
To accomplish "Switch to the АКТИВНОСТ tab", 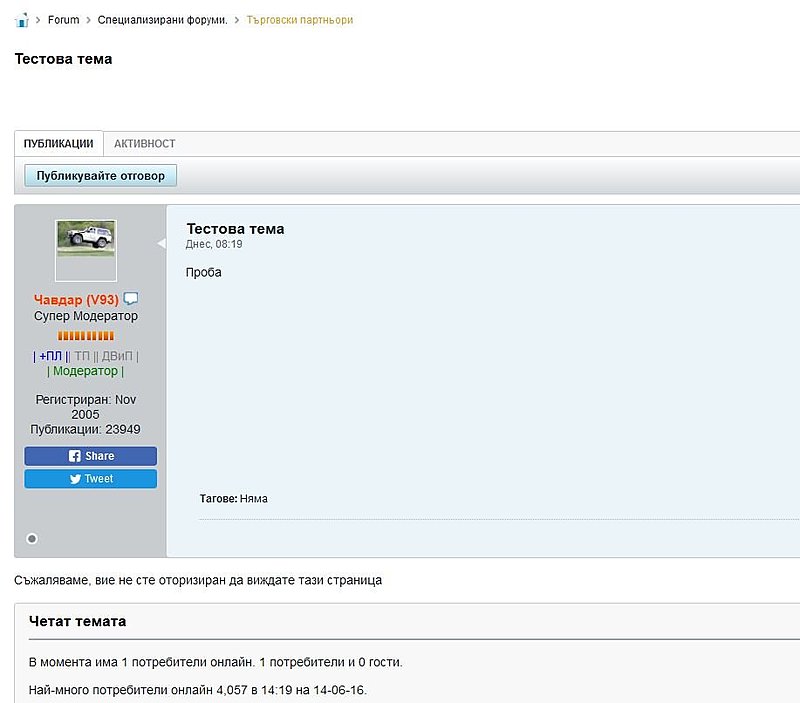I will click(145, 144).
